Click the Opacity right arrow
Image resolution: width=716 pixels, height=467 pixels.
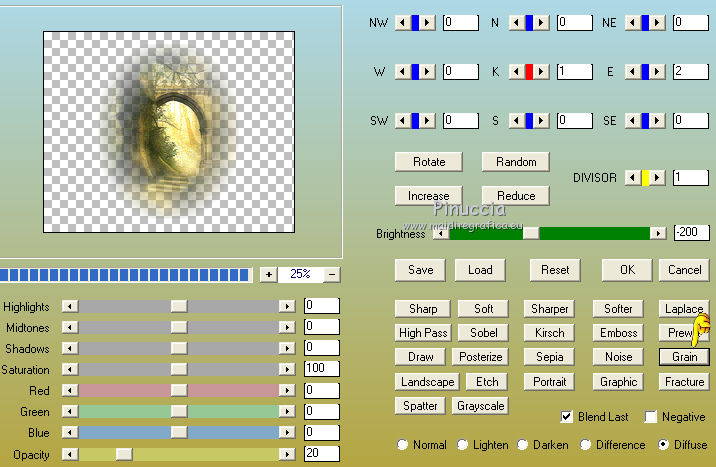[x=287, y=454]
